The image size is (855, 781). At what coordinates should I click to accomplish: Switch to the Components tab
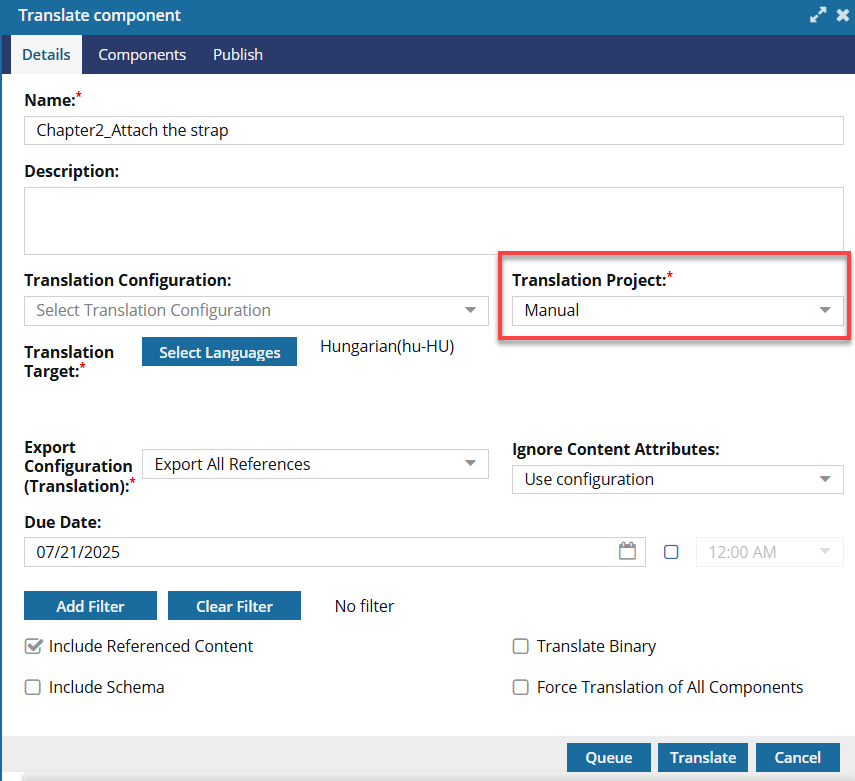[142, 55]
